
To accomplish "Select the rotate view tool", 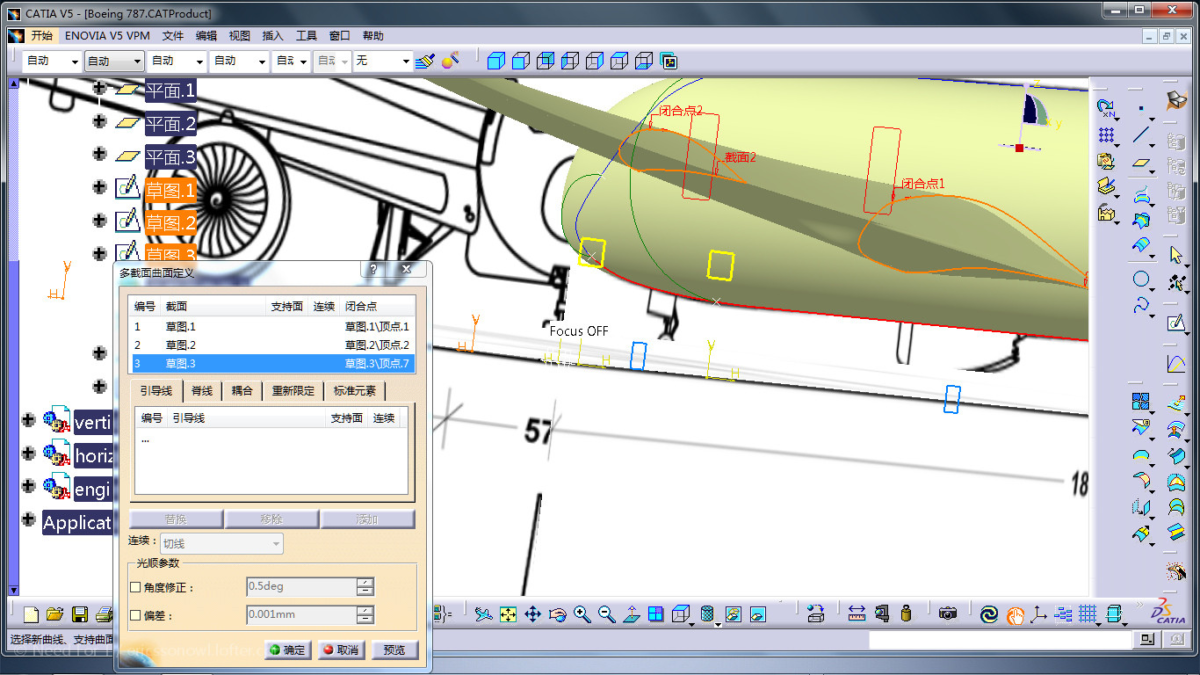I will pyautogui.click(x=558, y=614).
